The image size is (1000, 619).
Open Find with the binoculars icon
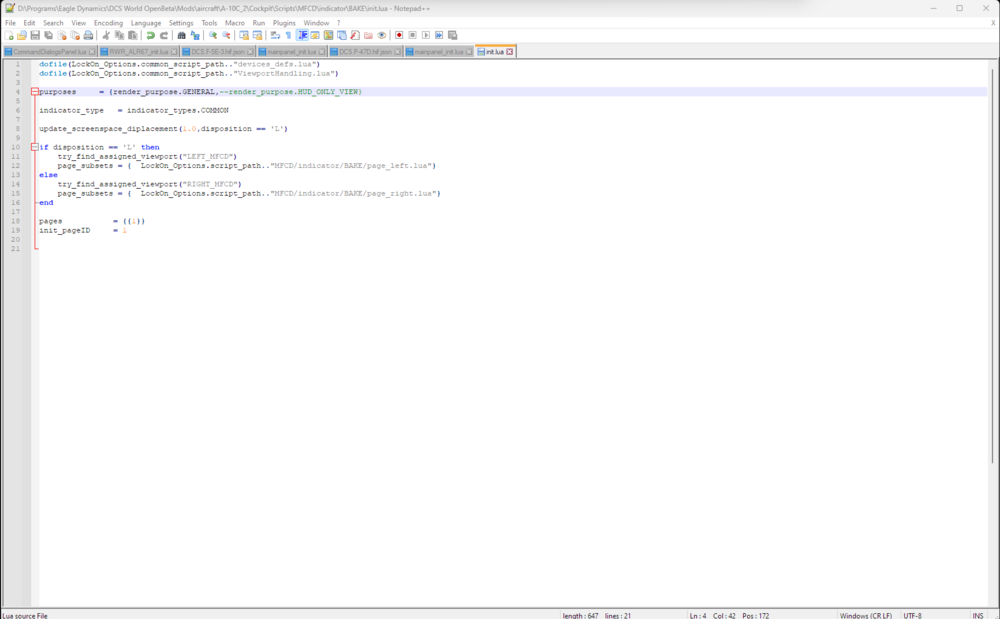(182, 35)
